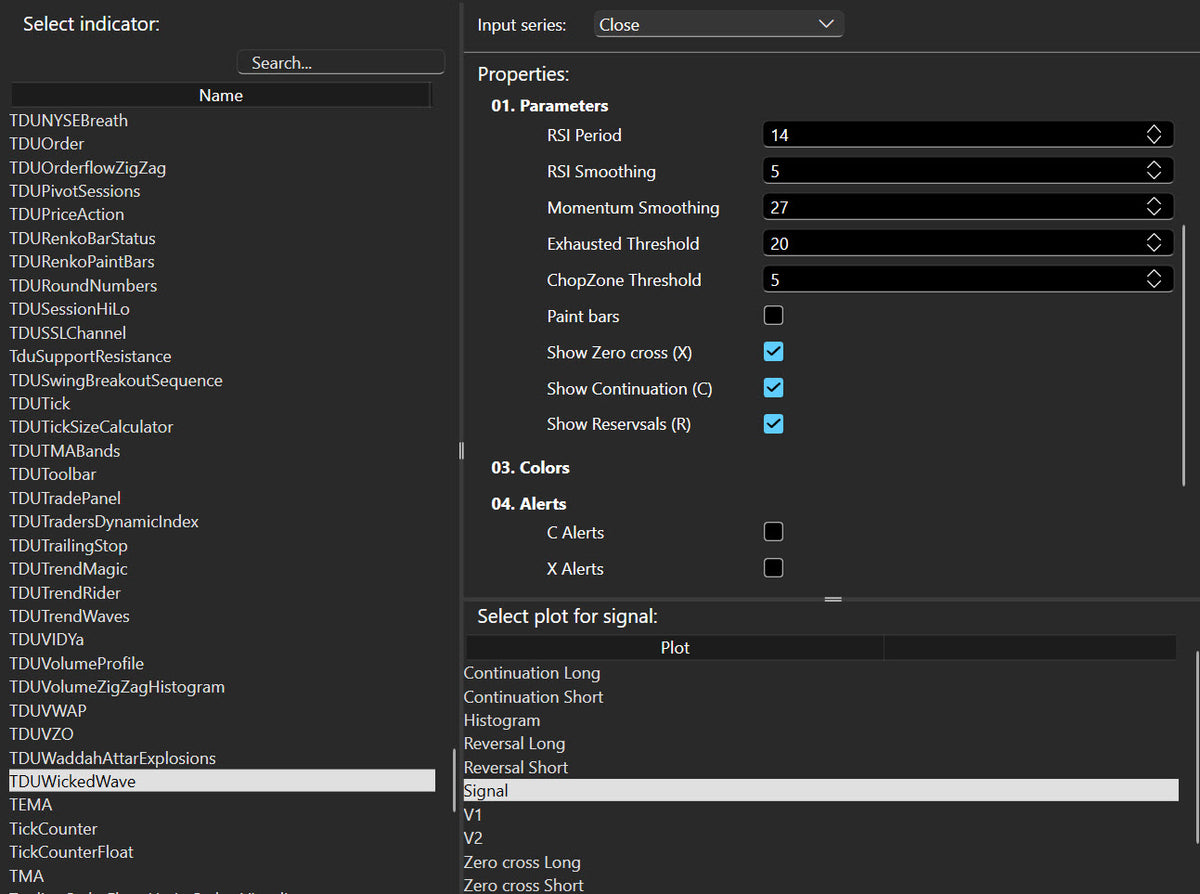Click the indicator Search field

[x=340, y=62]
